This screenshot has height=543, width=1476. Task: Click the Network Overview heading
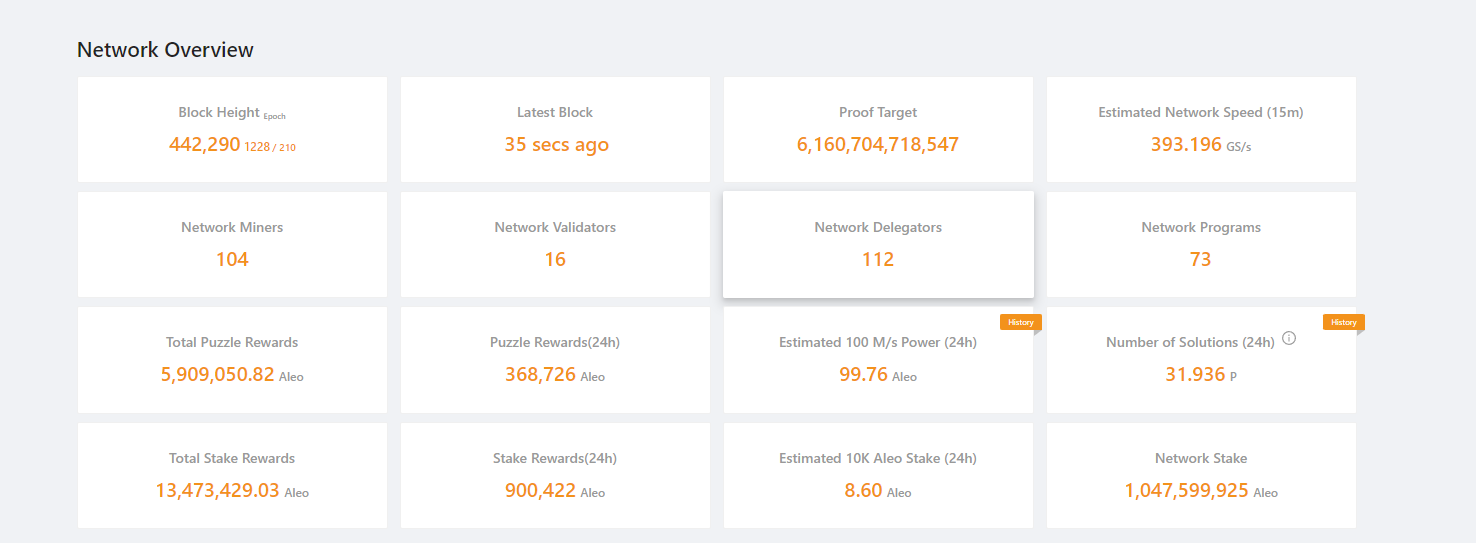[x=165, y=50]
